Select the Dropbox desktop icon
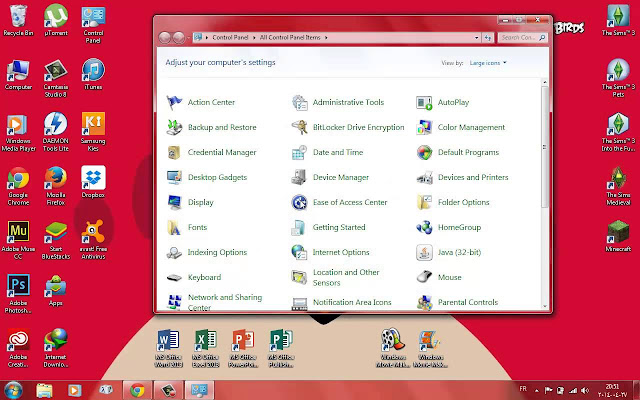Image resolution: width=640 pixels, height=400 pixels. click(x=93, y=182)
